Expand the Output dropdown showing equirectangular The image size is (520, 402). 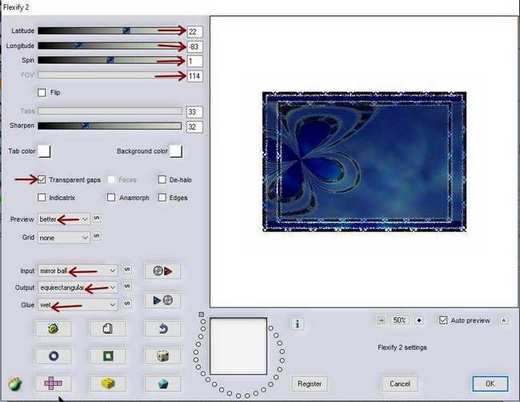pyautogui.click(x=78, y=287)
